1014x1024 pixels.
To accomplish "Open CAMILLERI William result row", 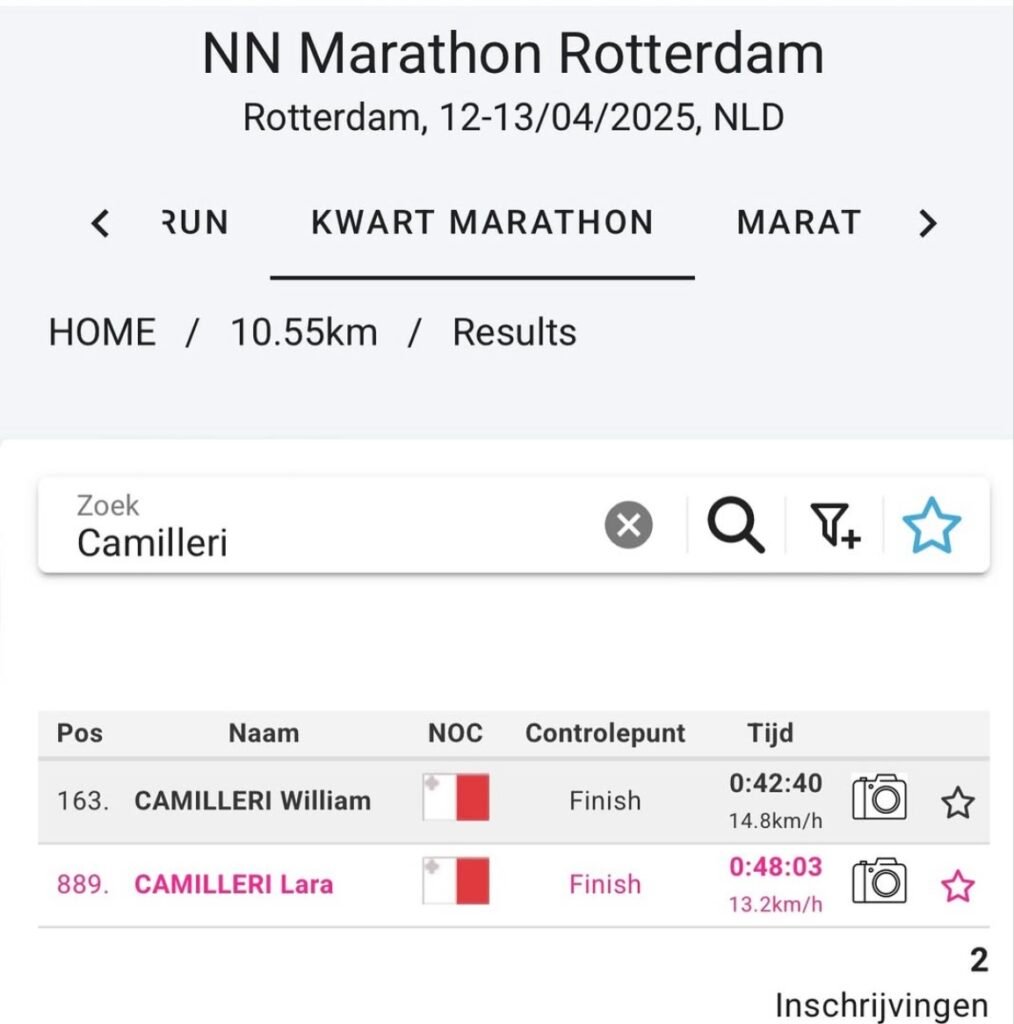I will (x=514, y=801).
